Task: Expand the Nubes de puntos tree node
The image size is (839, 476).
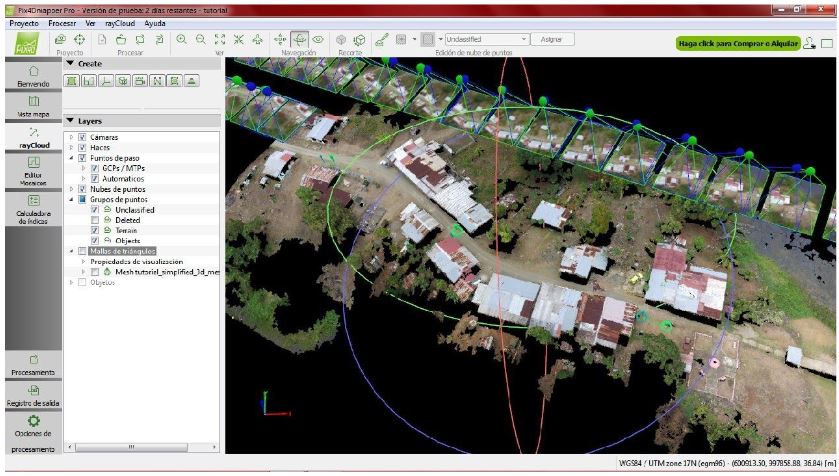Action: click(x=70, y=188)
